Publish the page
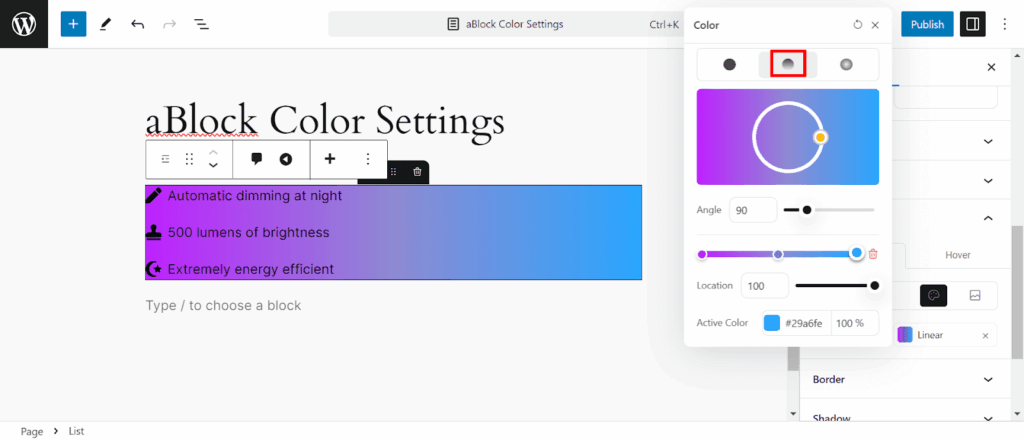Screen dimensions: 1024x440 click(x=927, y=24)
